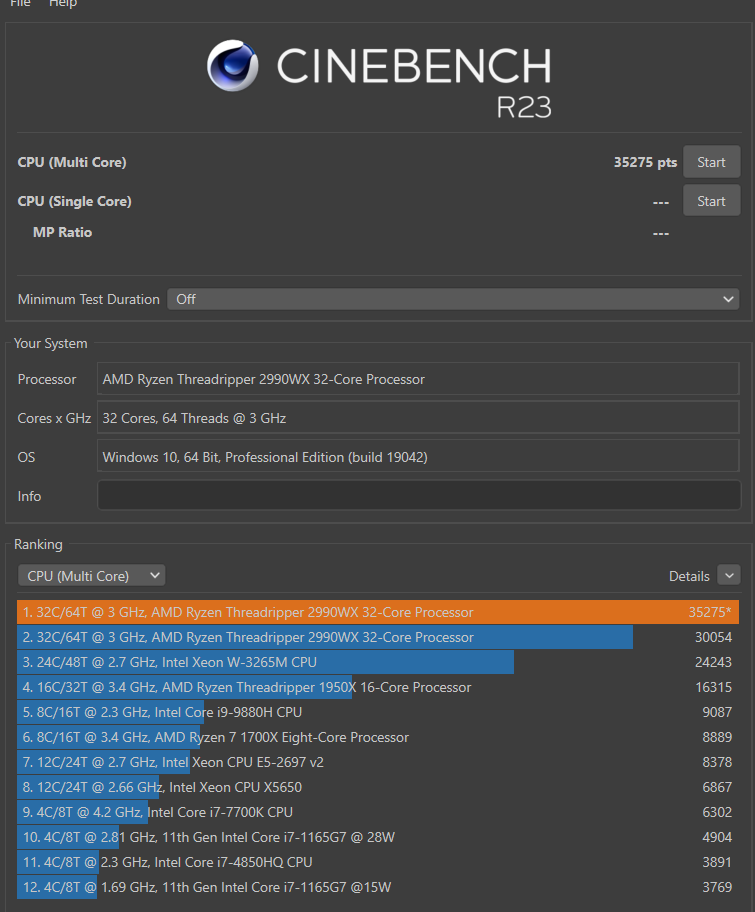The height and width of the screenshot is (912, 755).
Task: Select the i7-1165G7 @ 28W row
Action: click(378, 837)
